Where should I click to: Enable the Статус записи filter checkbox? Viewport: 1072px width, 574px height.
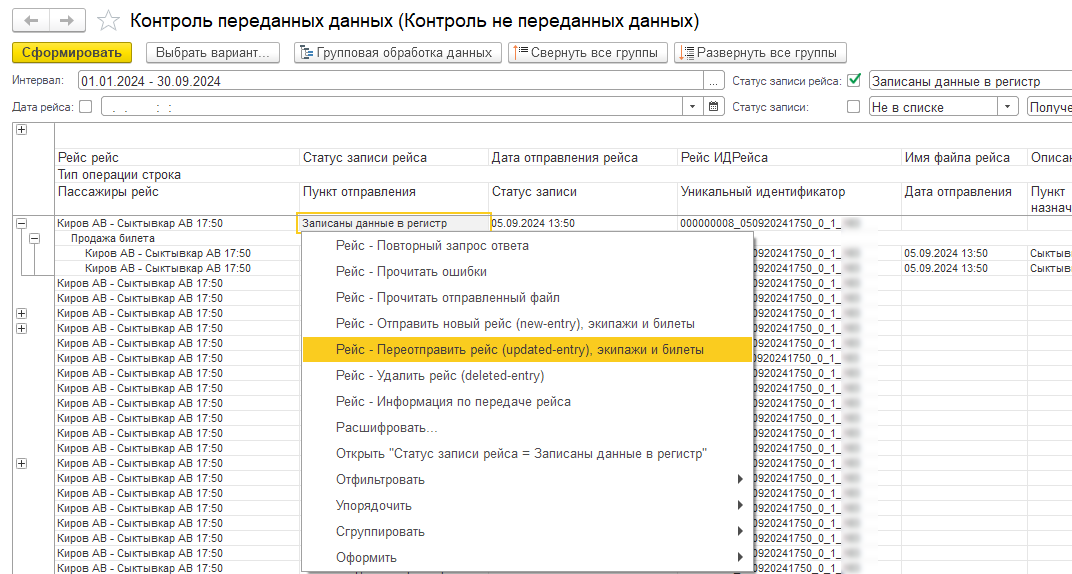point(854,107)
